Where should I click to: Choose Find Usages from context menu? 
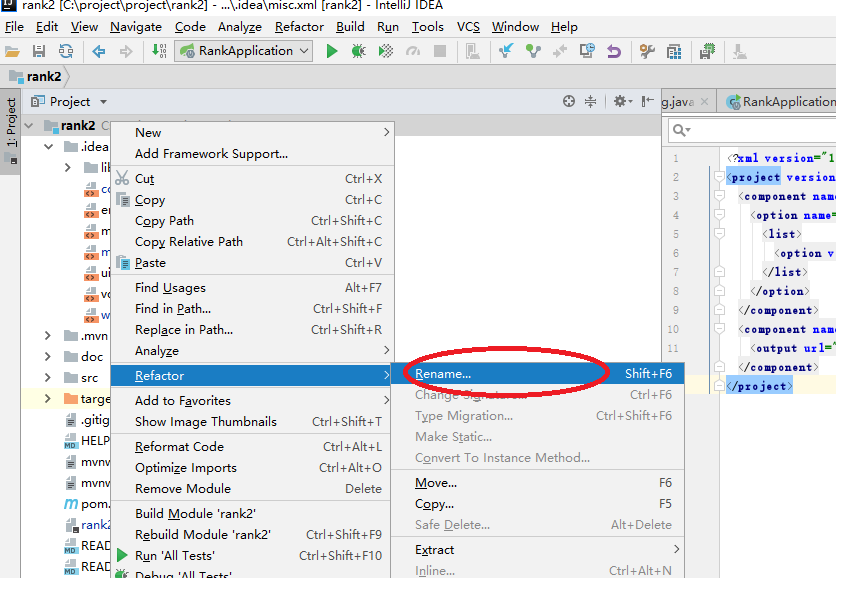click(x=252, y=288)
